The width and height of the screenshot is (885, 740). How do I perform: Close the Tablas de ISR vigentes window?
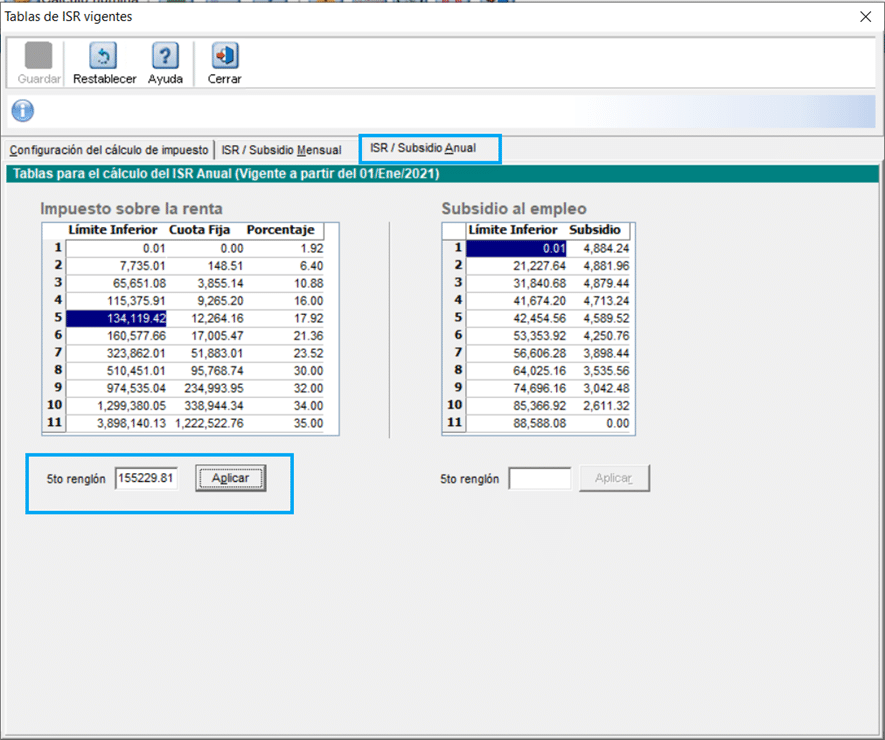(865, 17)
